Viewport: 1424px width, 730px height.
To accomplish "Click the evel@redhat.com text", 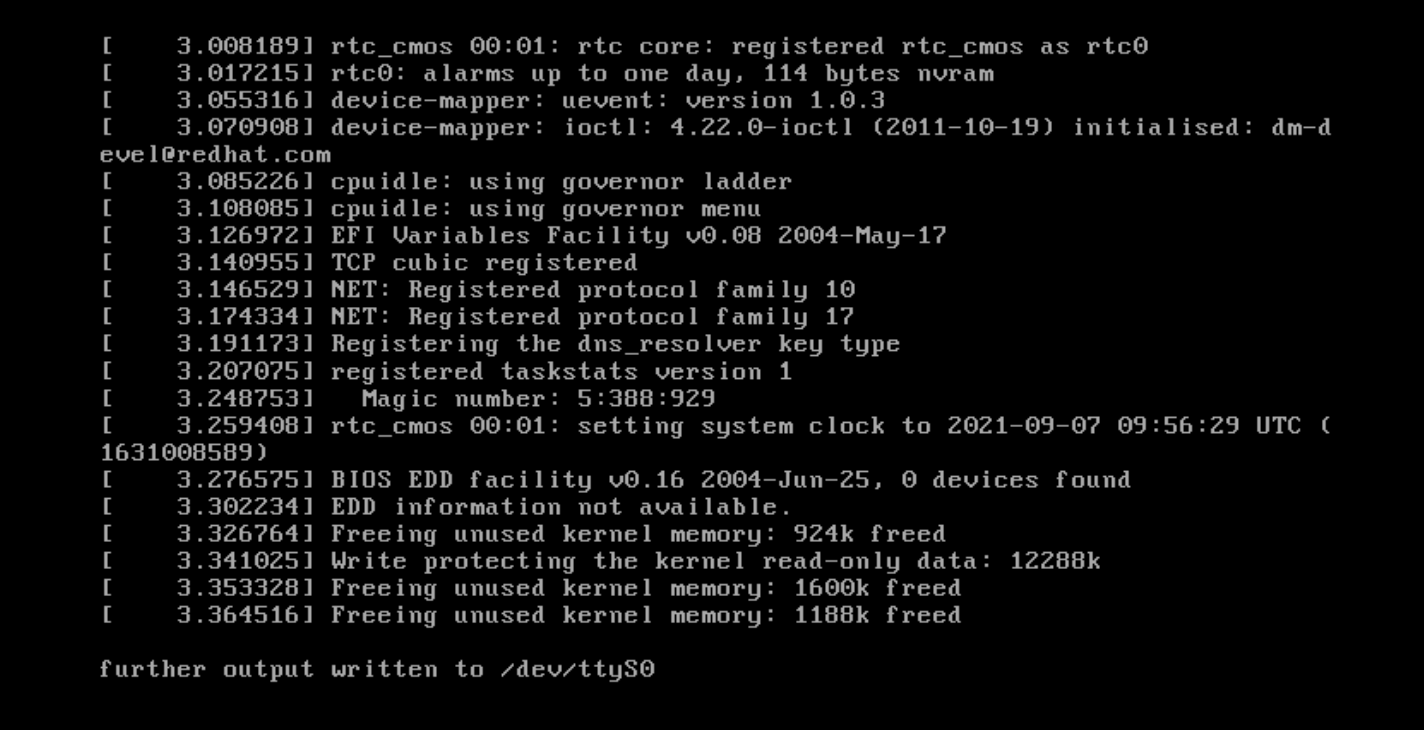I will (215, 155).
